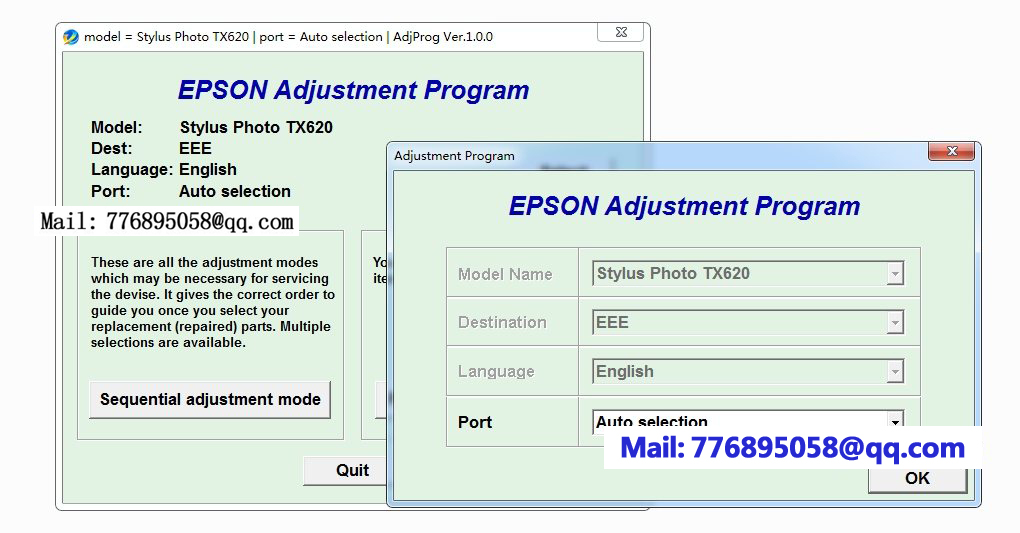Click the 'Language:' label in main window
This screenshot has height=533, width=1020.
click(131, 170)
